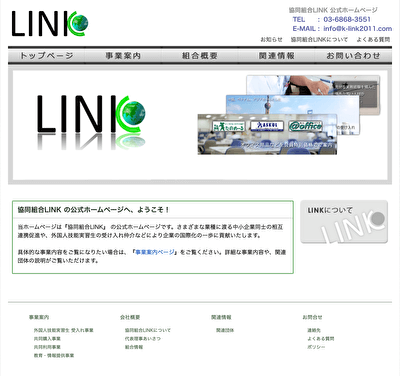
Task: Visit the よくある質問 header link
Action: click(373, 39)
